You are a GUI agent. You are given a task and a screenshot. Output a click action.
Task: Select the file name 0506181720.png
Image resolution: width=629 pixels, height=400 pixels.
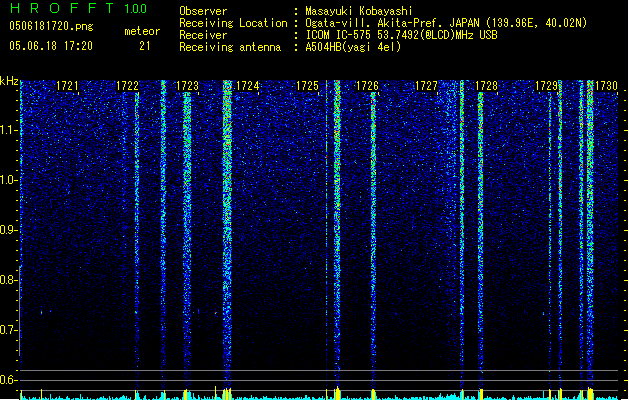[51, 26]
